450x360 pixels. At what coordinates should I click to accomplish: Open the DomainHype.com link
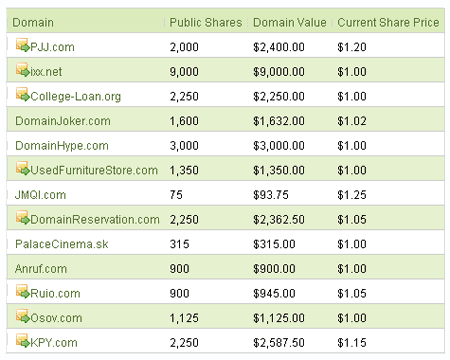62,146
